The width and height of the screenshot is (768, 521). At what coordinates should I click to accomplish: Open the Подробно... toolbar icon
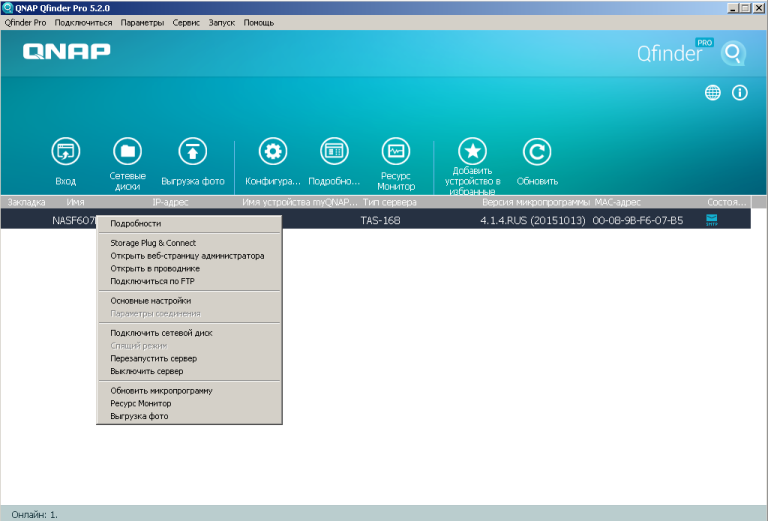click(x=334, y=151)
